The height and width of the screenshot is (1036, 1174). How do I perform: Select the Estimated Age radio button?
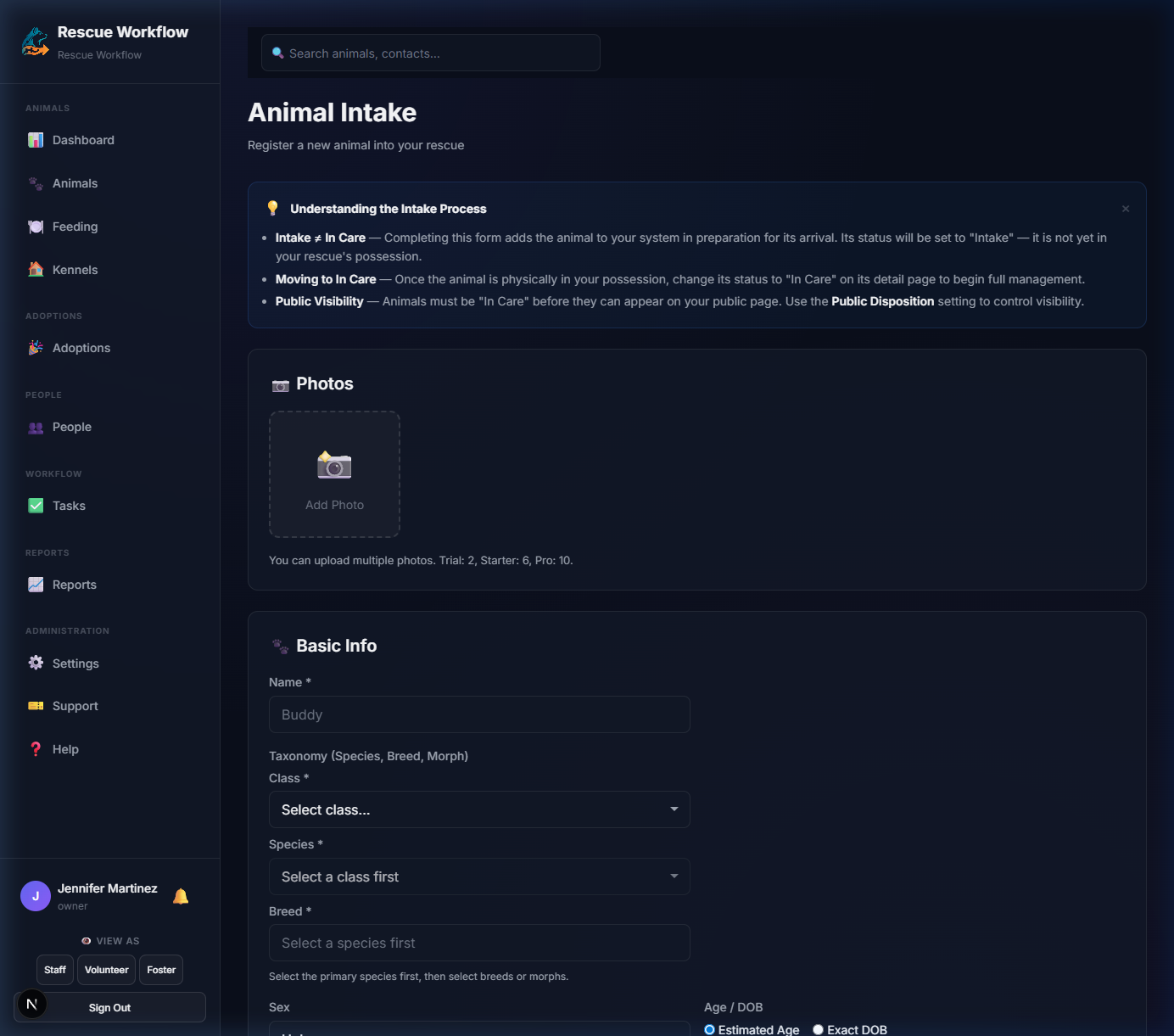click(x=710, y=1029)
